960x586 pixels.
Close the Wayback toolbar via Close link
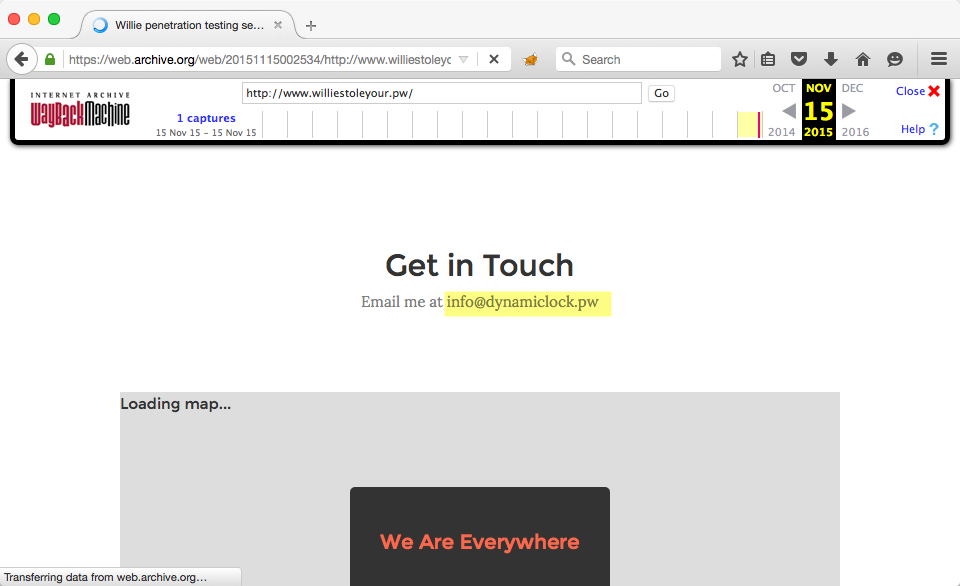click(x=917, y=91)
